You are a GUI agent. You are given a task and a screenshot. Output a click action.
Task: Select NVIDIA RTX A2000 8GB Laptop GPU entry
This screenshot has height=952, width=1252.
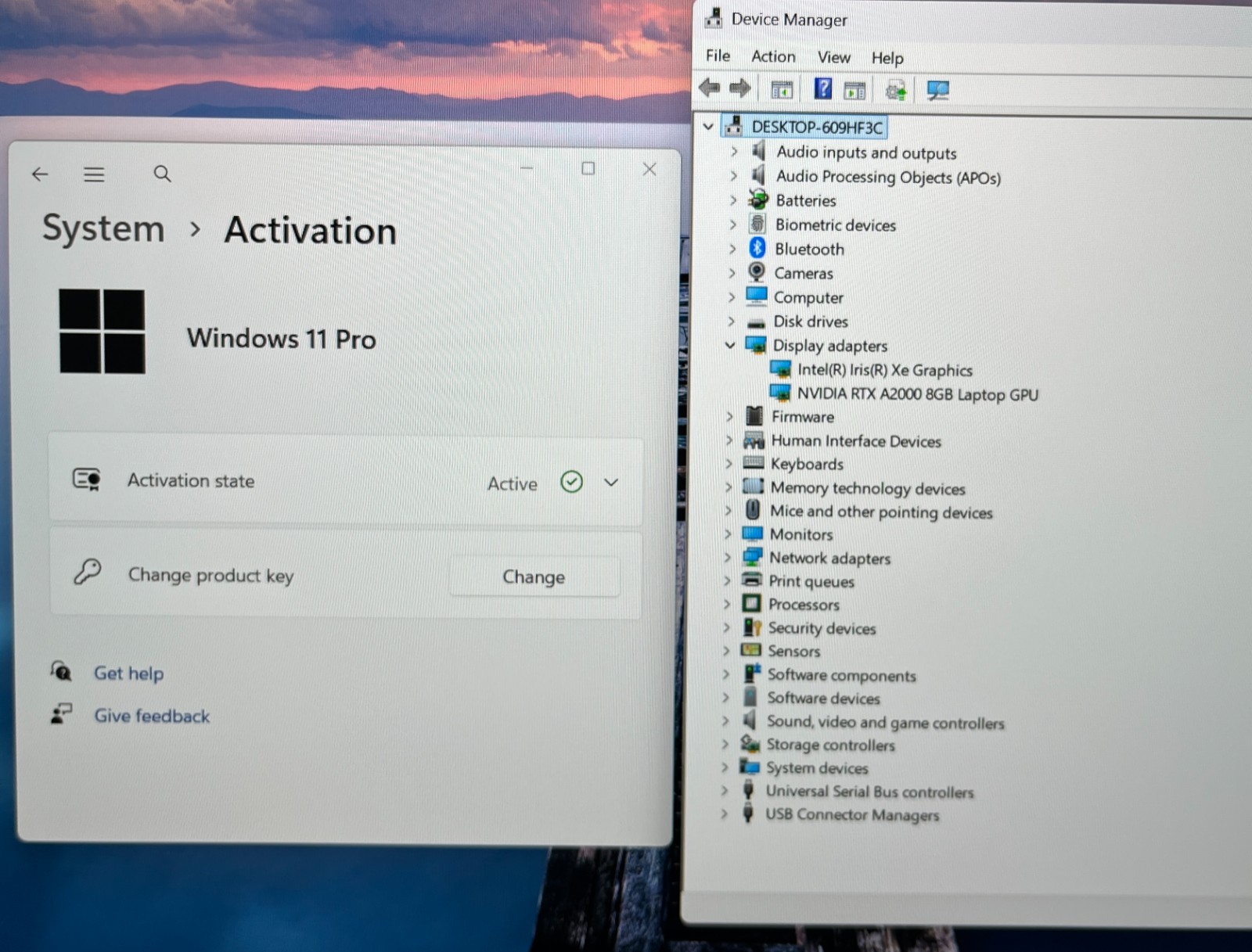[x=918, y=394]
